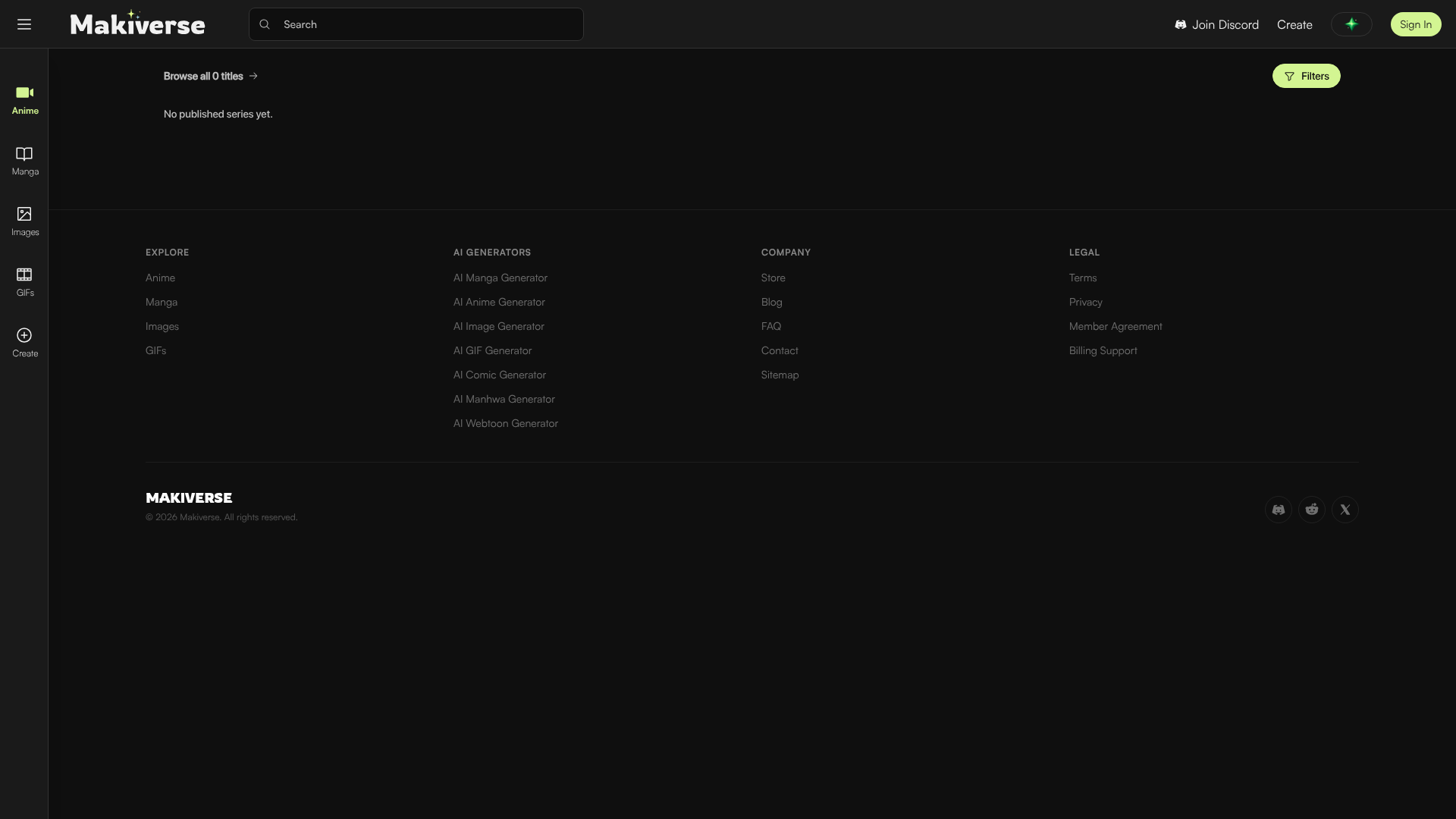The width and height of the screenshot is (1456, 819).
Task: Open the hamburger menu icon
Action: tap(24, 24)
